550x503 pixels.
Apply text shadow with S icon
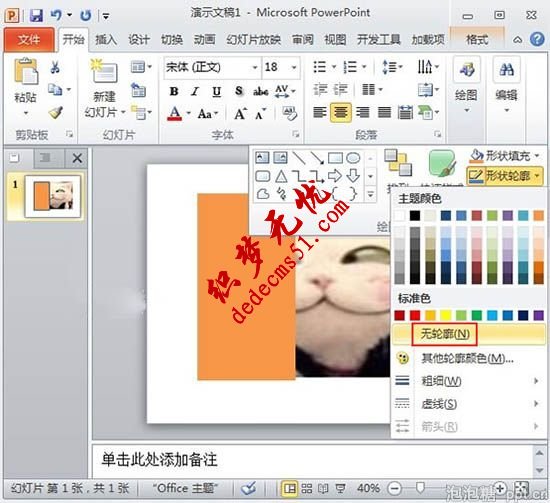[239, 91]
